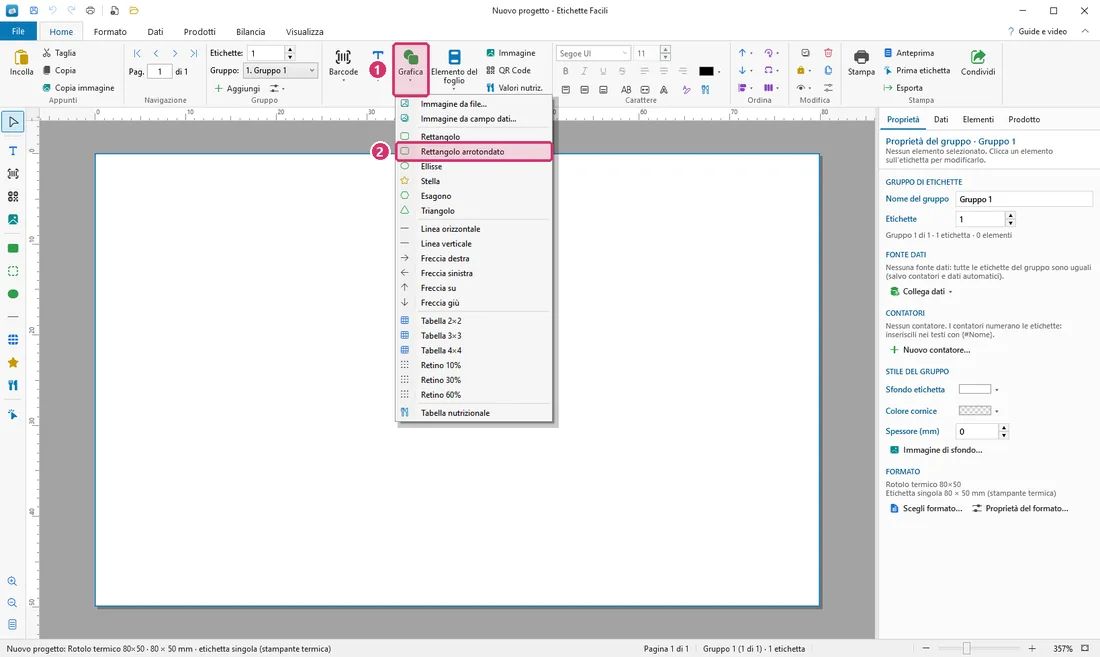Viewport: 1100px width, 657px height.
Task: Select the star shape tool in left sidebar
Action: [x=13, y=363]
